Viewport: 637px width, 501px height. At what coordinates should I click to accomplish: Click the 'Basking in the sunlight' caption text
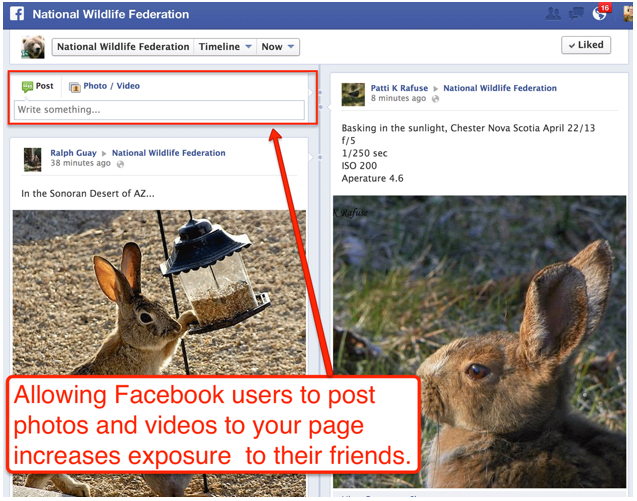pyautogui.click(x=468, y=128)
